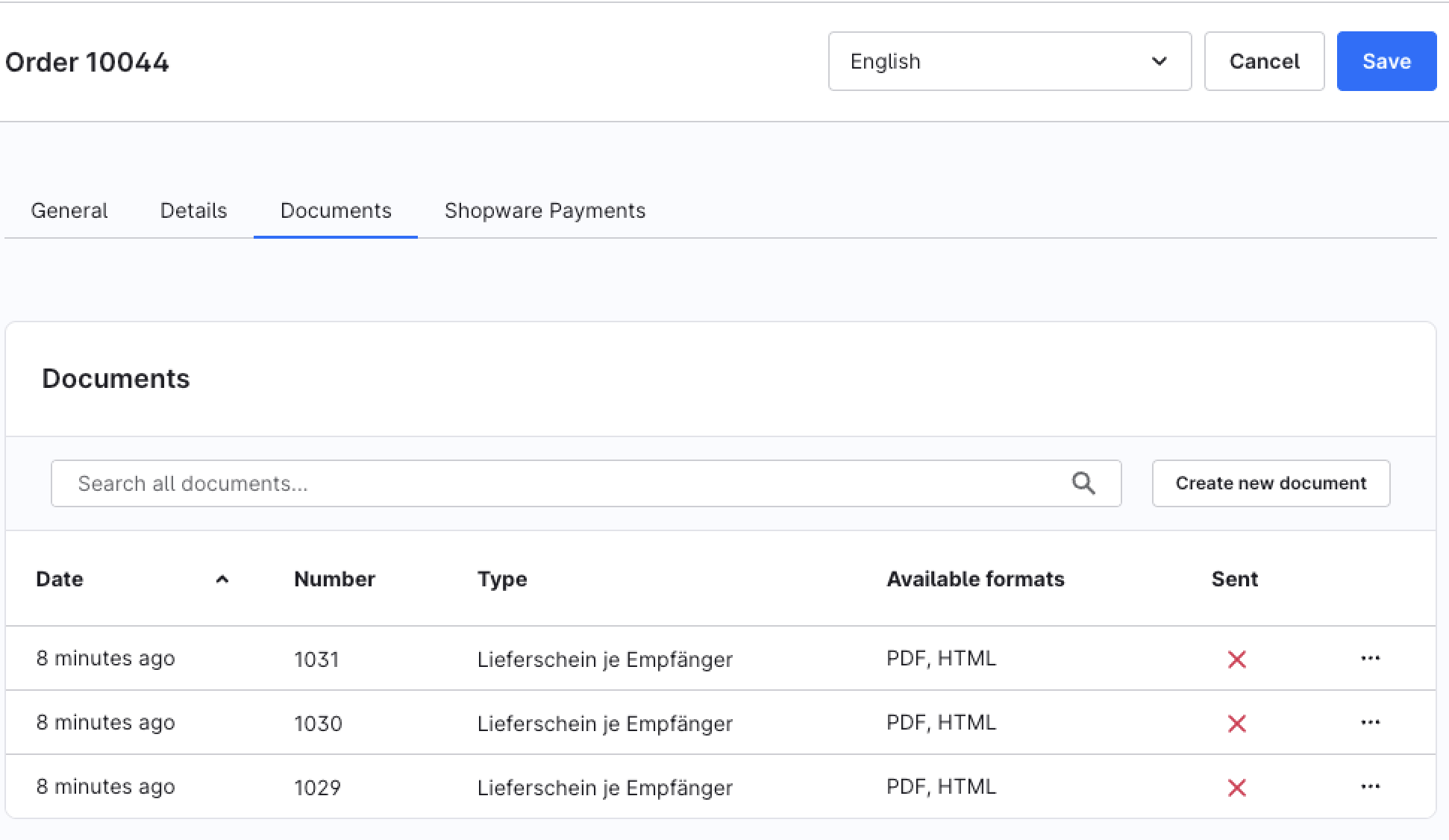
Task: Click the red sent-status X for document 1031
Action: click(x=1236, y=659)
